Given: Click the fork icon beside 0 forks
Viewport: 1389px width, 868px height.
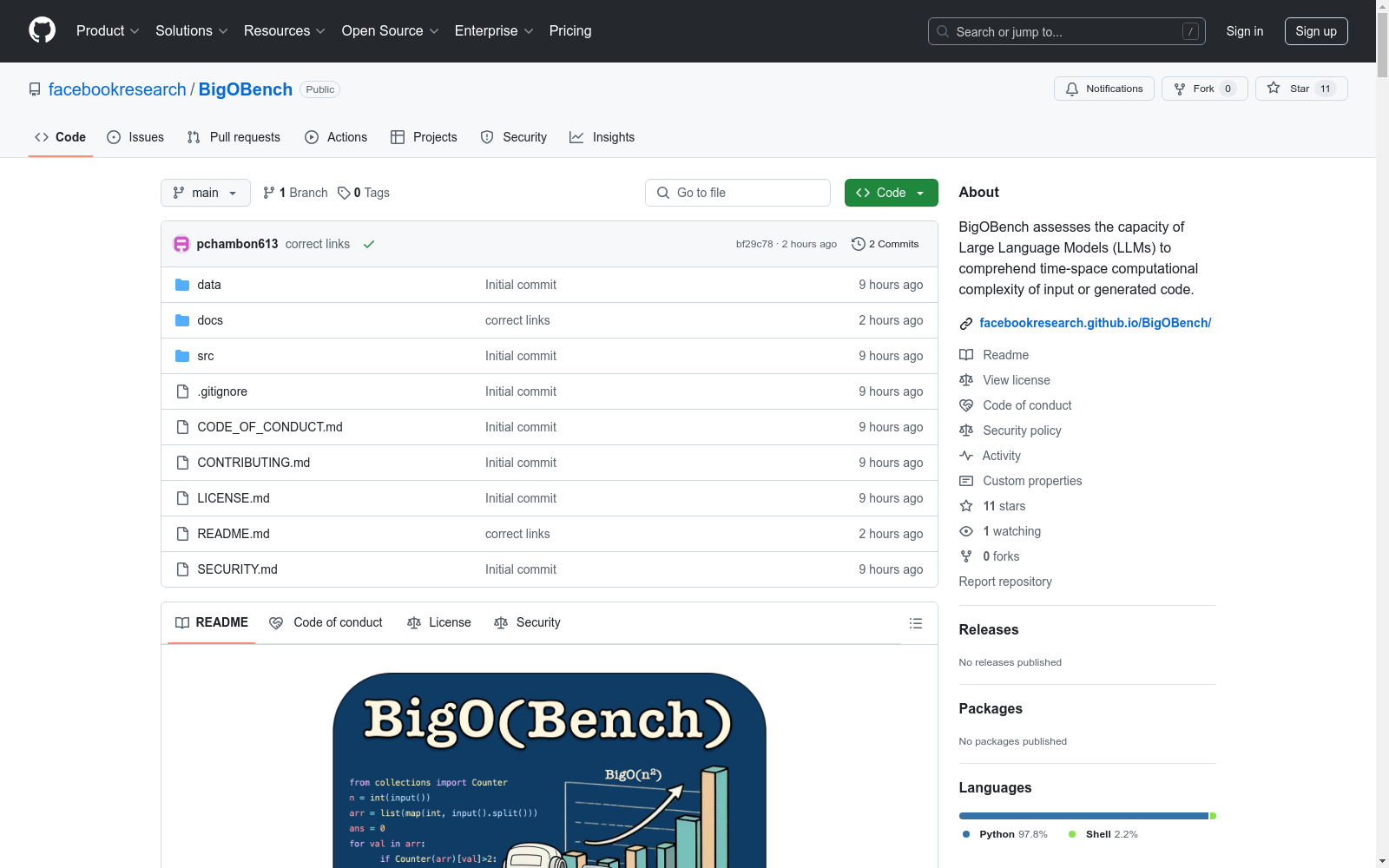Looking at the screenshot, I should [966, 556].
